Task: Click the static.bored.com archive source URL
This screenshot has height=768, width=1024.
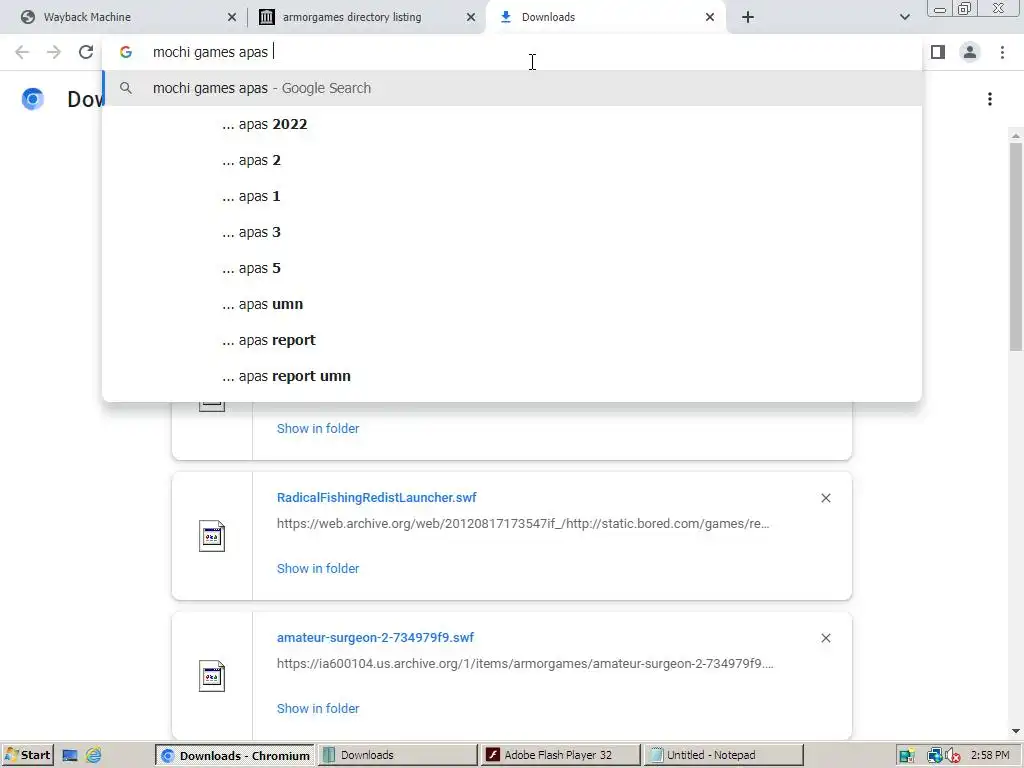Action: point(522,524)
